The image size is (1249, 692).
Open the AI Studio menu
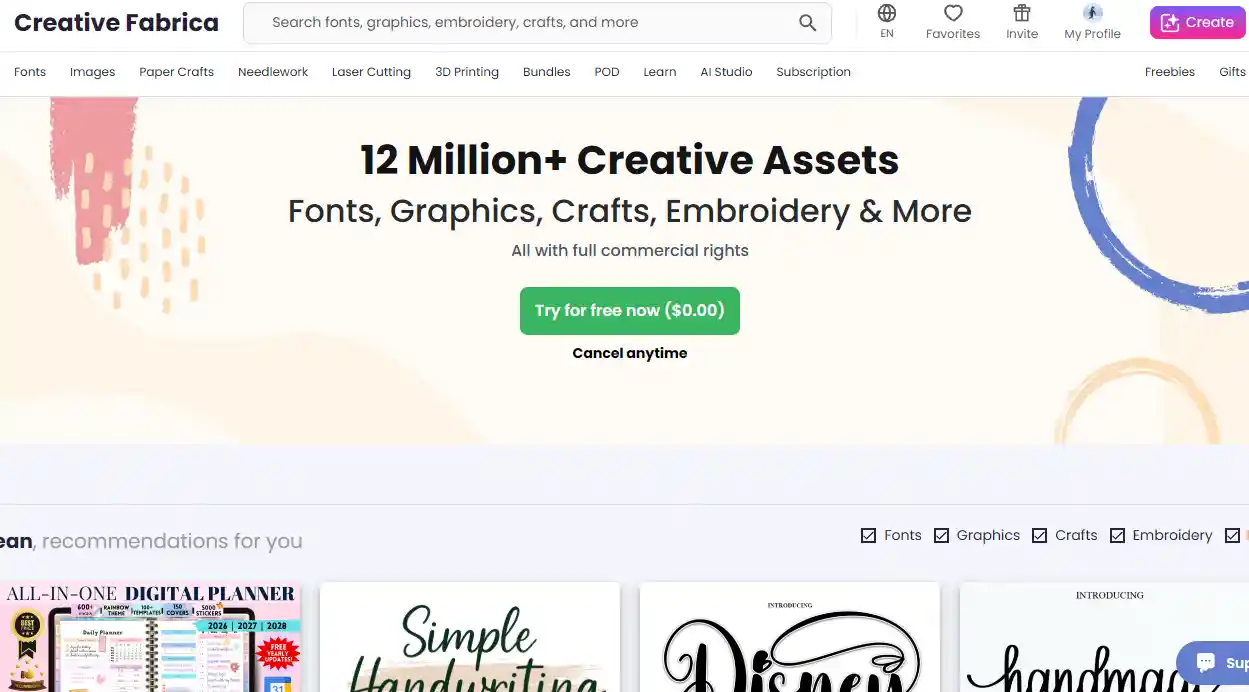tap(726, 72)
